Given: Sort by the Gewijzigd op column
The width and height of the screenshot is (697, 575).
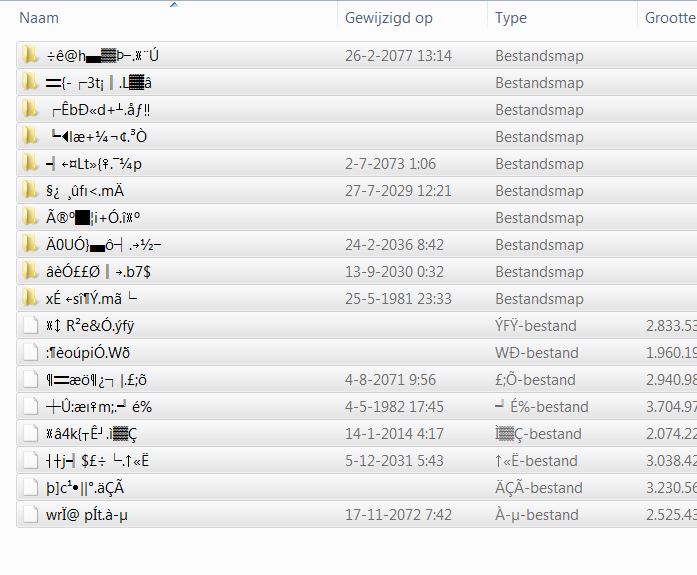Looking at the screenshot, I should click(389, 18).
